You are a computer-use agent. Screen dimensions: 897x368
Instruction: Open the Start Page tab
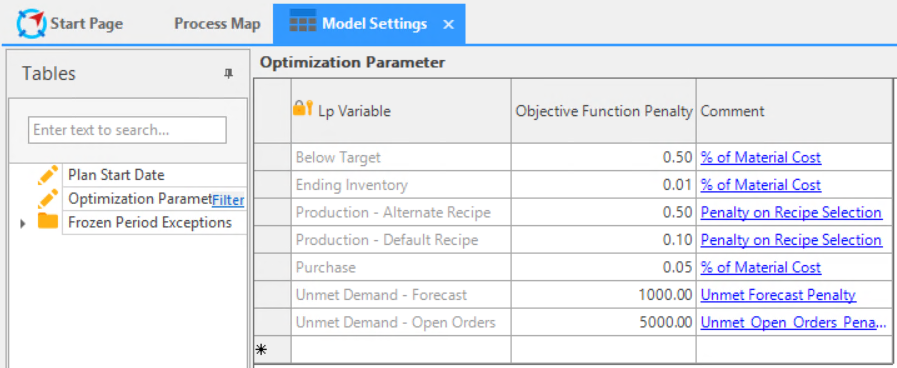[70, 23]
